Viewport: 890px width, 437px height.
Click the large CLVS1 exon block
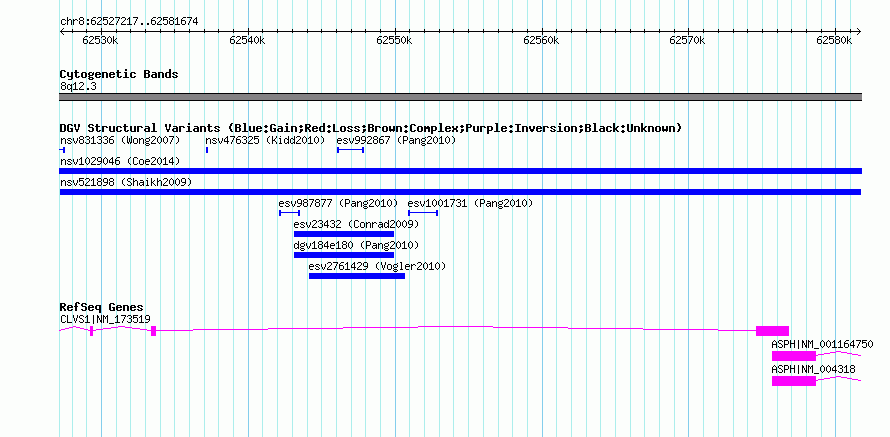tap(773, 331)
